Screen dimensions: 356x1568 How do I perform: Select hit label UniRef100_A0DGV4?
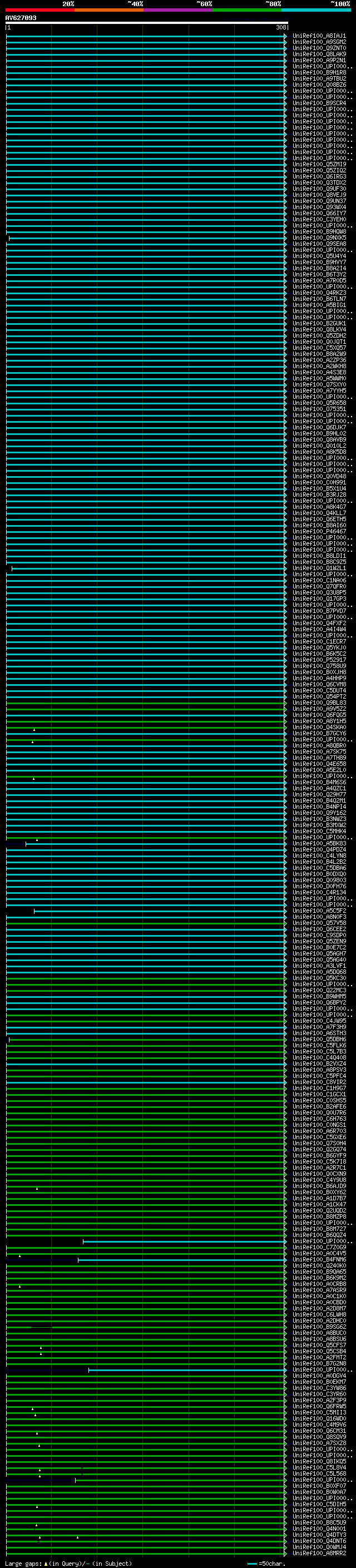319,1376
